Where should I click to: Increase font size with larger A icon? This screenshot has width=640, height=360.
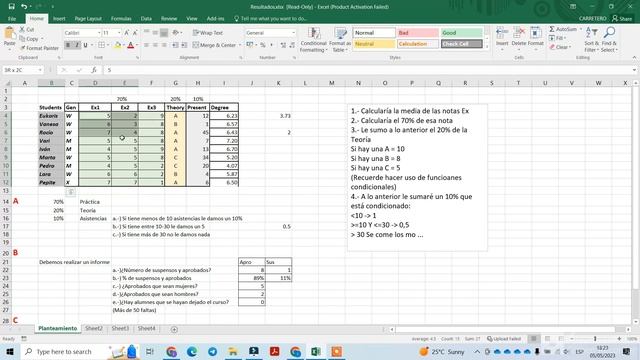[127, 33]
